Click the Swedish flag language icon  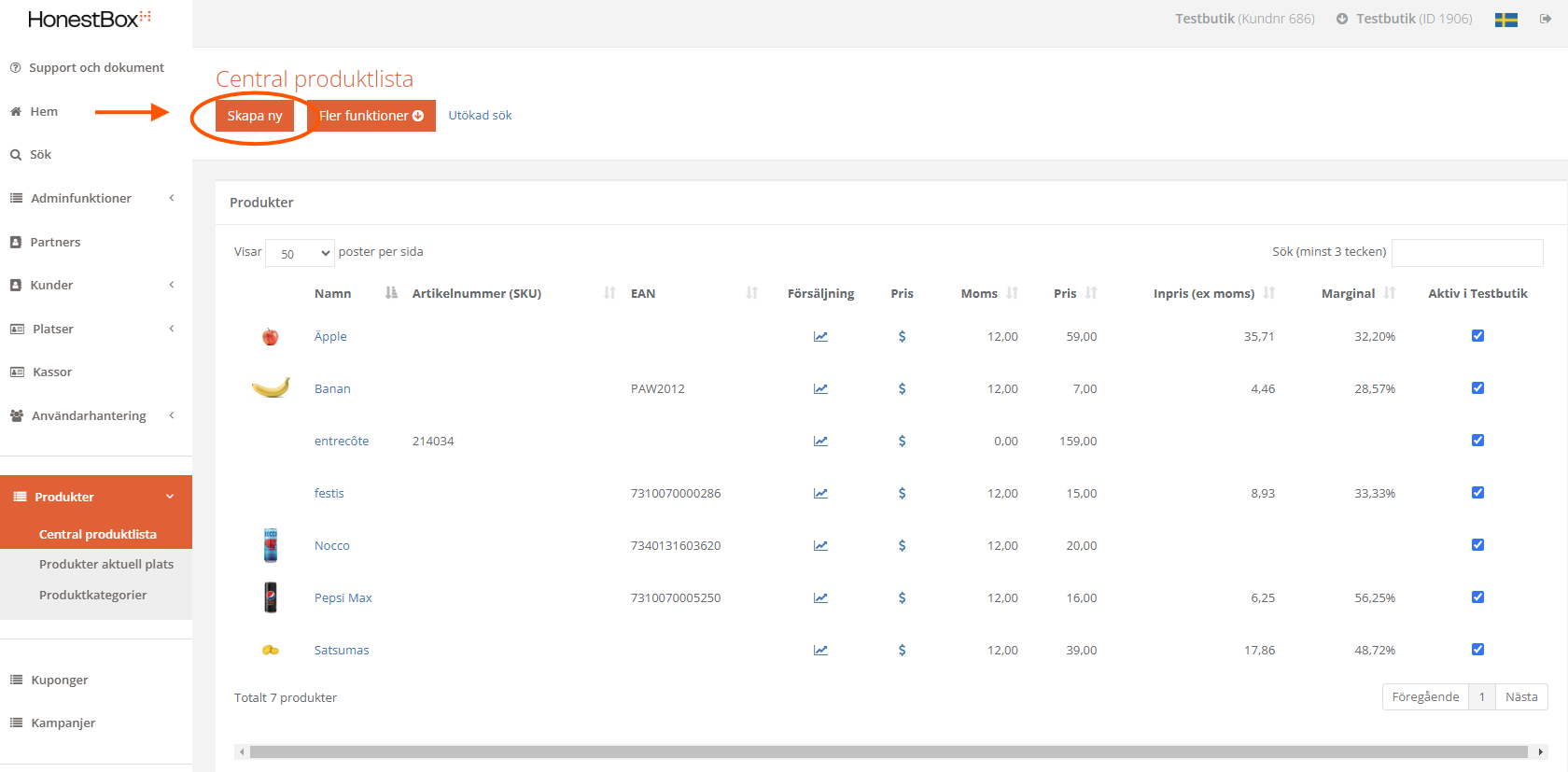click(x=1505, y=20)
